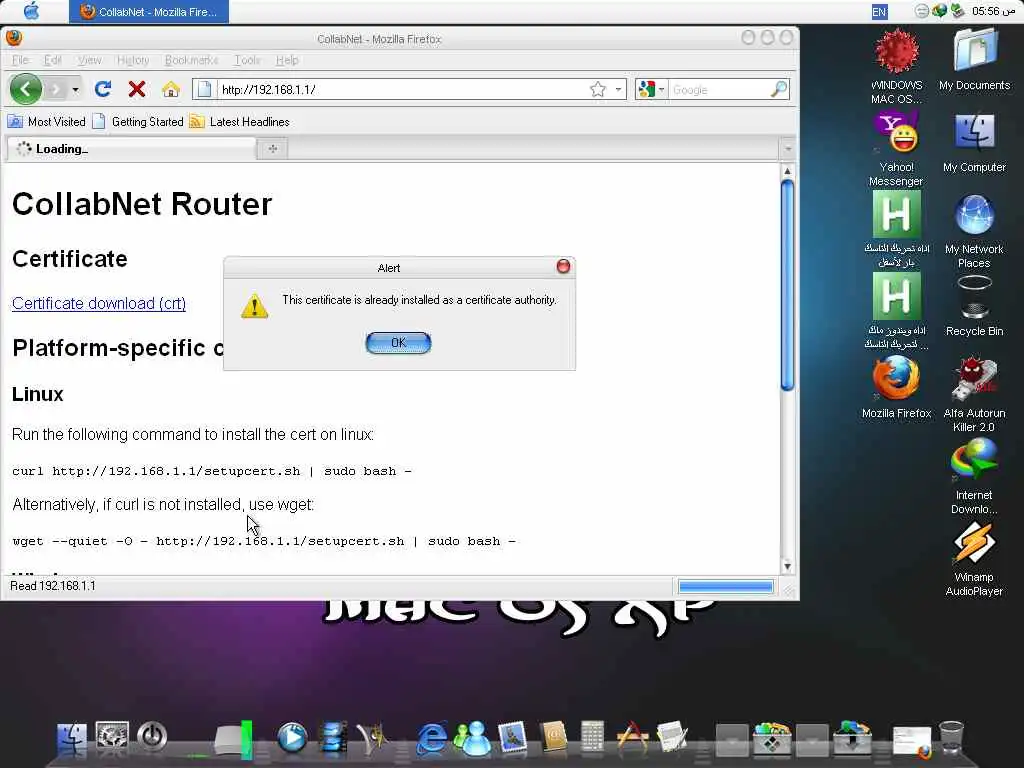Click the 05:56 clock in the top bar
Viewport: 1024px width, 768px height.
(993, 11)
